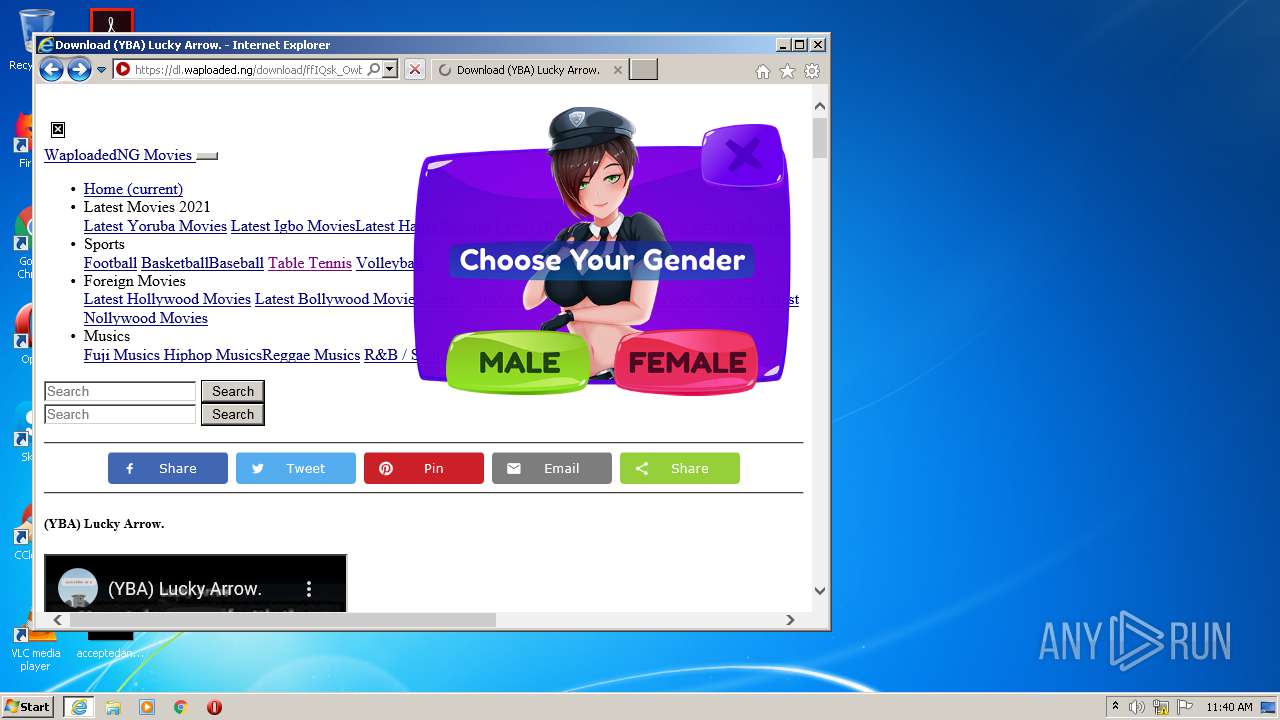This screenshot has width=1280, height=720.
Task: Close the Download (YBA) Lucky Arrow tab
Action: click(617, 70)
